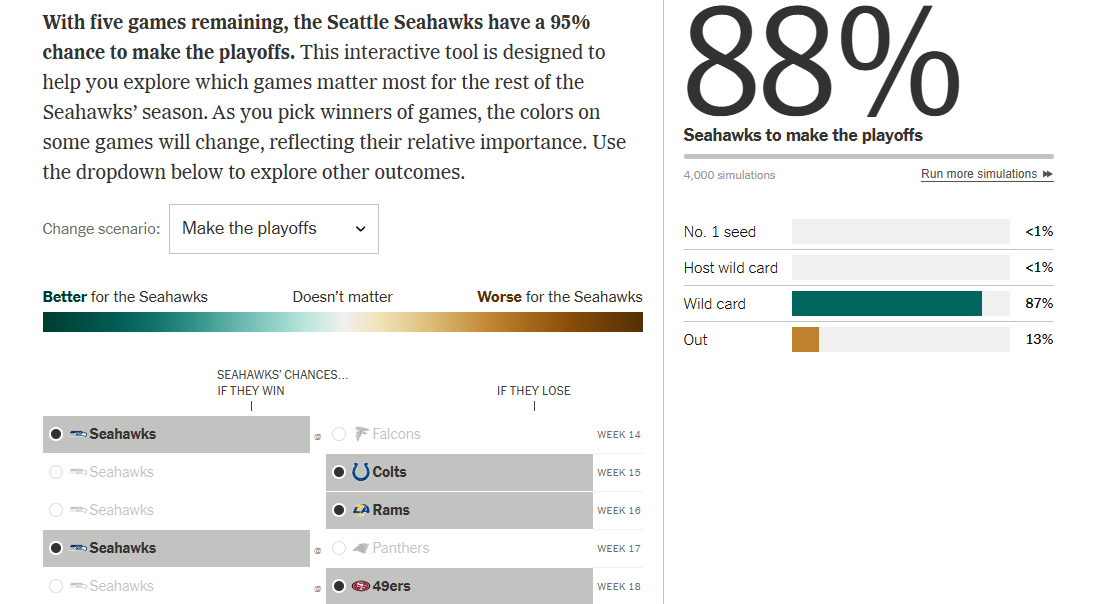Click the 49ers team logo

pos(361,586)
